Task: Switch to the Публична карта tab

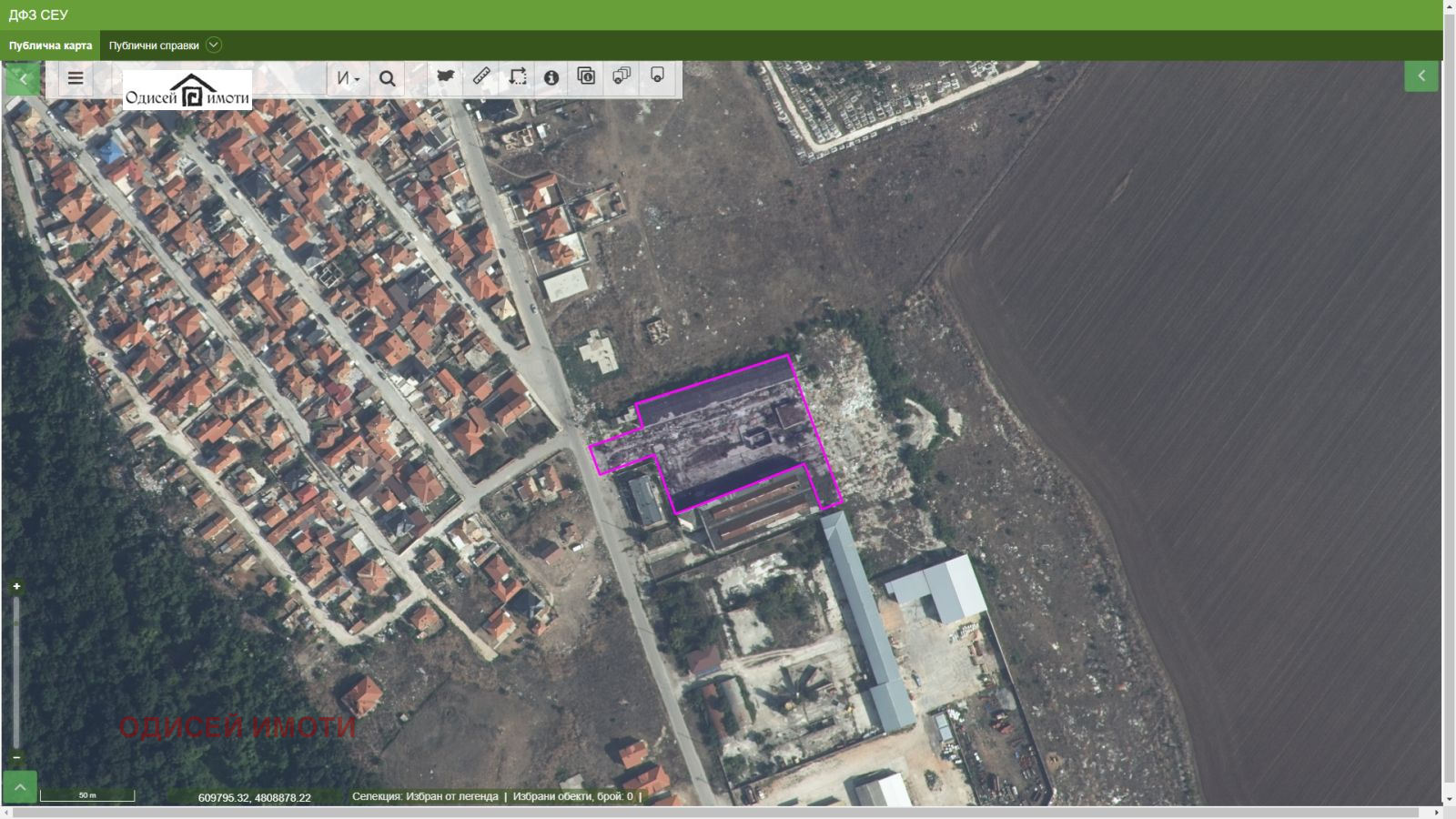Action: (51, 45)
